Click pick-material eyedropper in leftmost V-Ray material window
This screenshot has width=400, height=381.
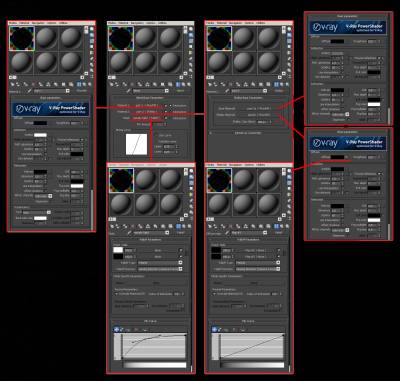(30, 91)
